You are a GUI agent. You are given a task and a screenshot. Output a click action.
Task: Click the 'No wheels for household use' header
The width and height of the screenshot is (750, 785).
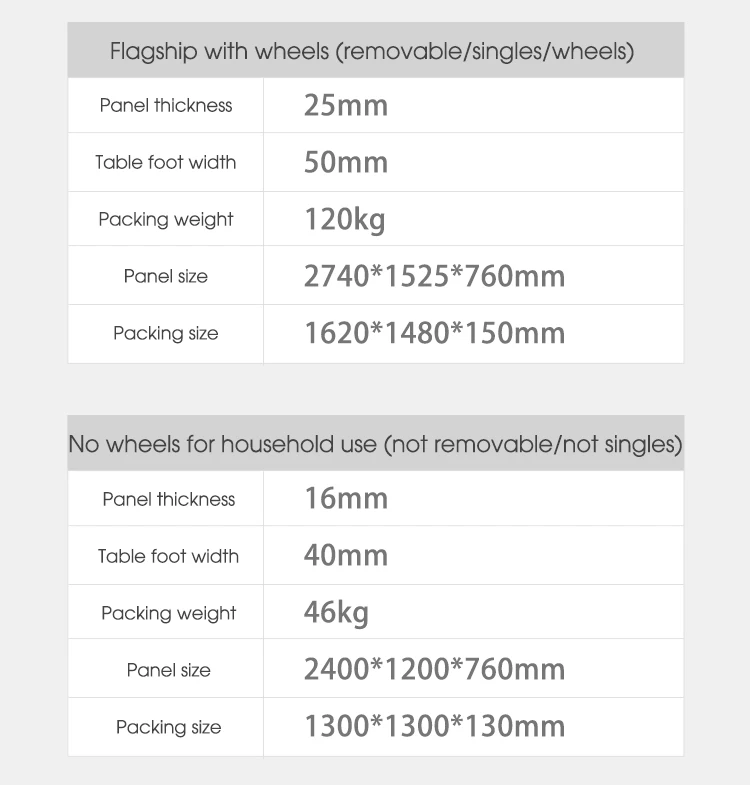375,444
